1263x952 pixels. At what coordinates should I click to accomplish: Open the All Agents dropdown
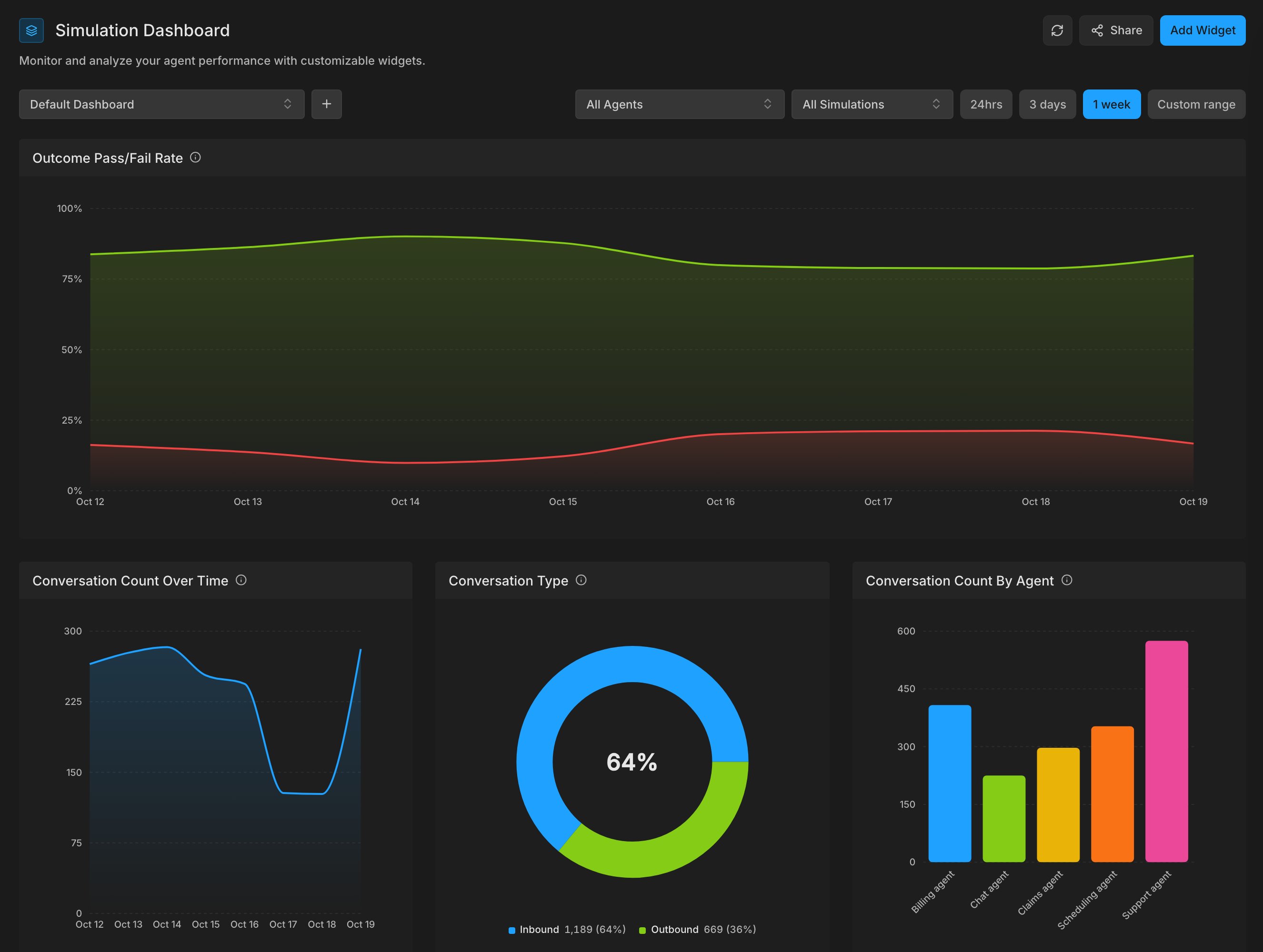pos(680,104)
